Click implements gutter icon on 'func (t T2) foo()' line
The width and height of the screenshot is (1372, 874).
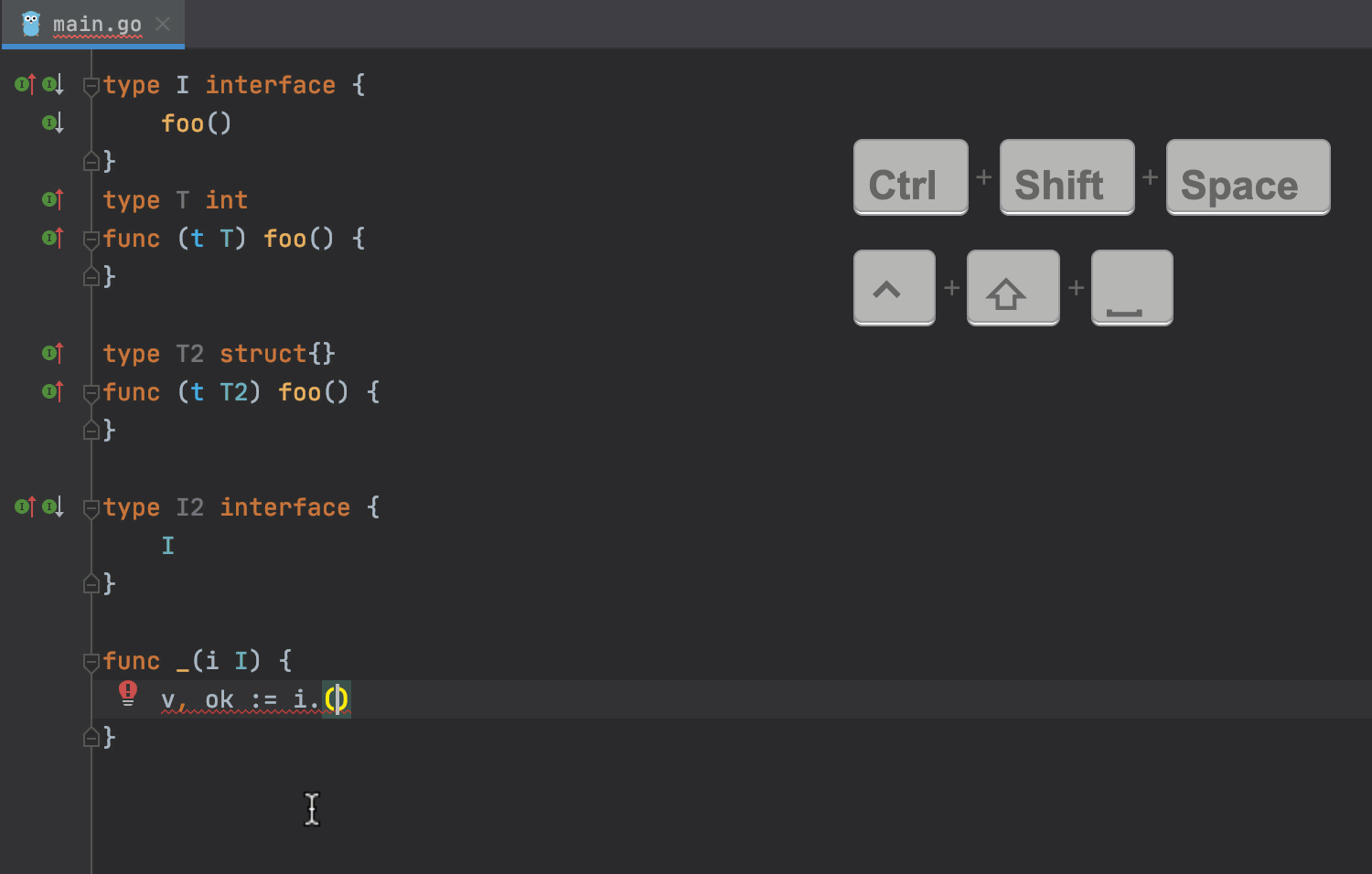pos(53,392)
